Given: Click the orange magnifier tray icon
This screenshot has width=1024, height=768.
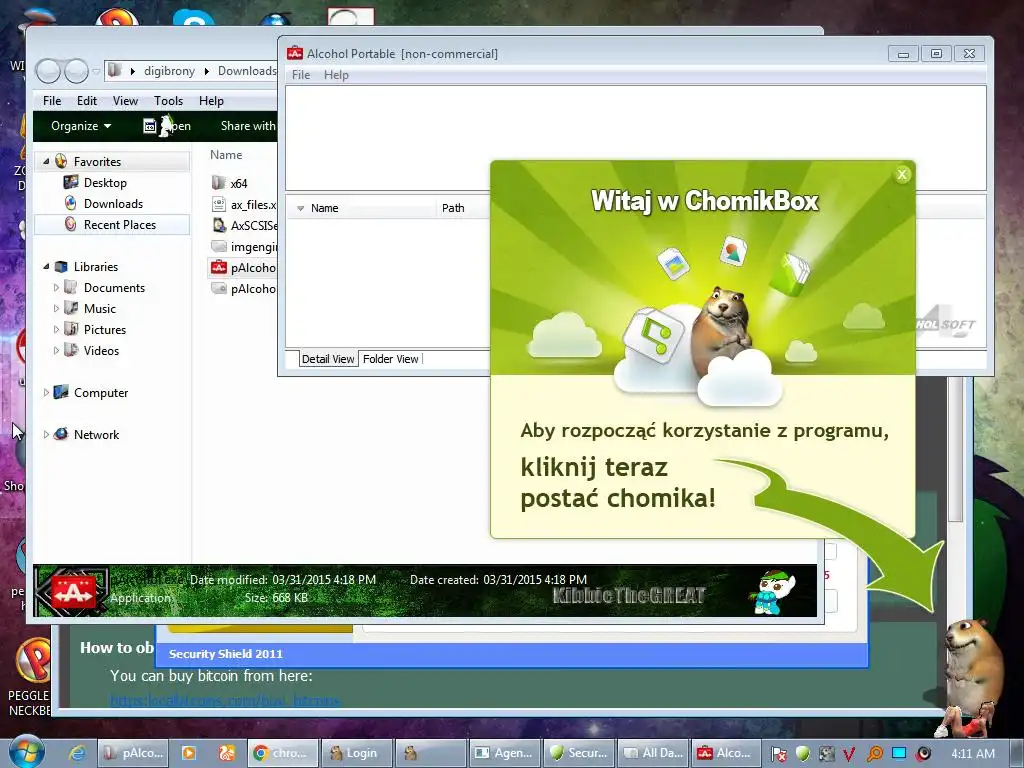Looking at the screenshot, I should [874, 754].
